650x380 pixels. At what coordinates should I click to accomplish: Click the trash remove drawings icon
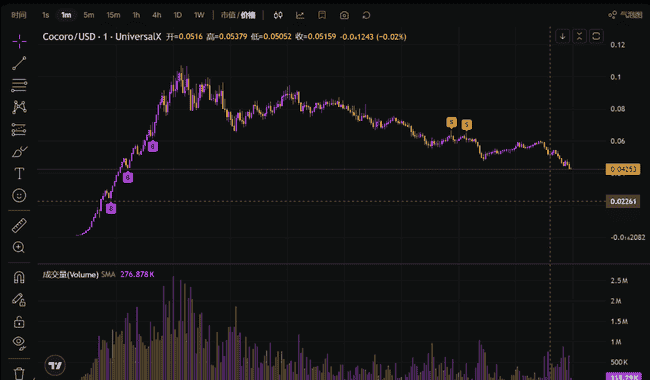click(19, 373)
